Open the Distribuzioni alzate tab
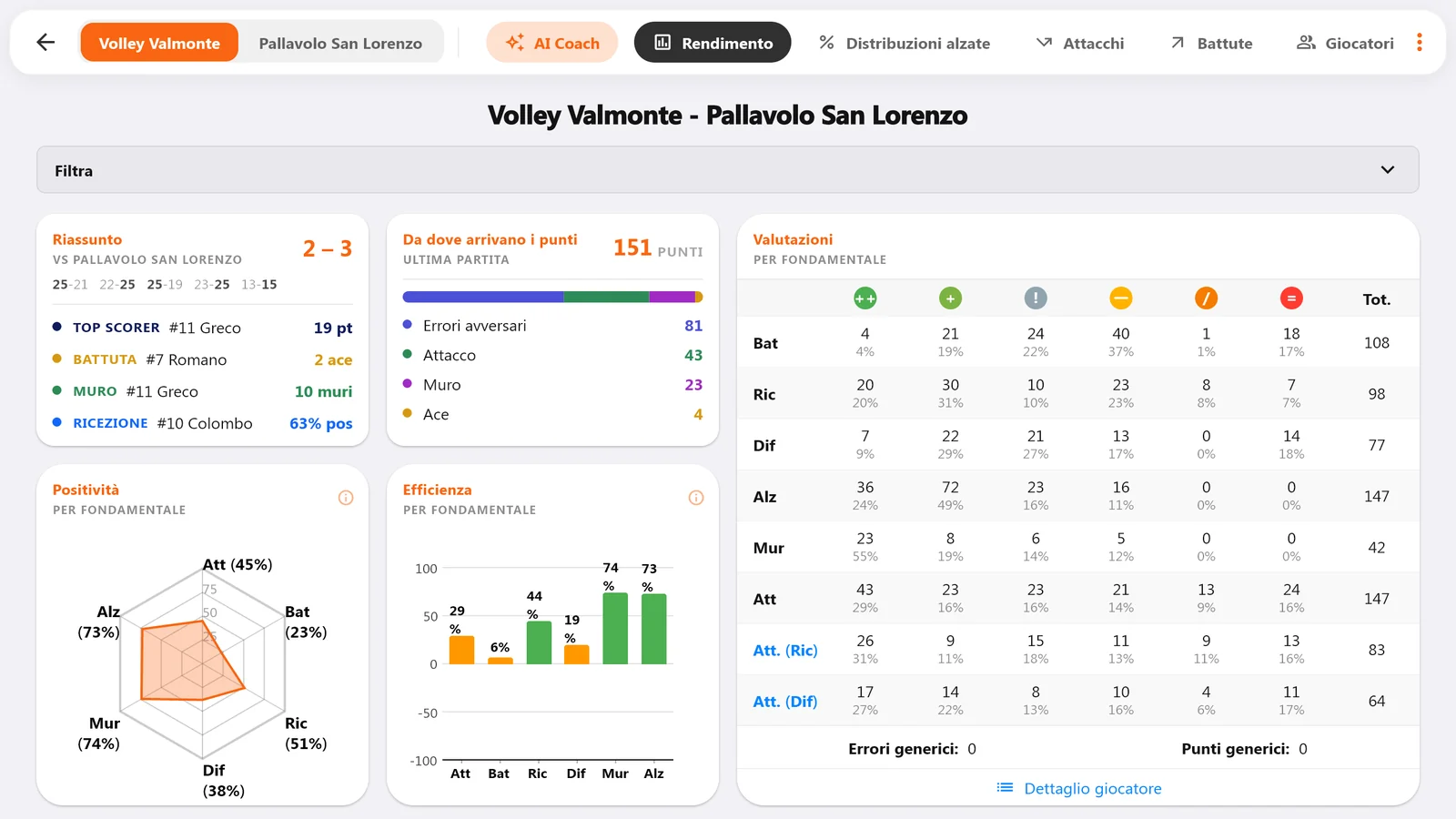The height and width of the screenshot is (819, 1456). click(x=904, y=43)
